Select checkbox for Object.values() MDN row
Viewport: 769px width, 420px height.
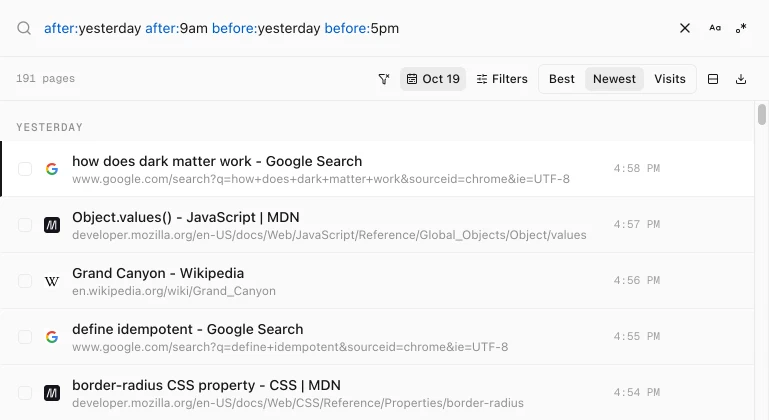[x=25, y=225]
